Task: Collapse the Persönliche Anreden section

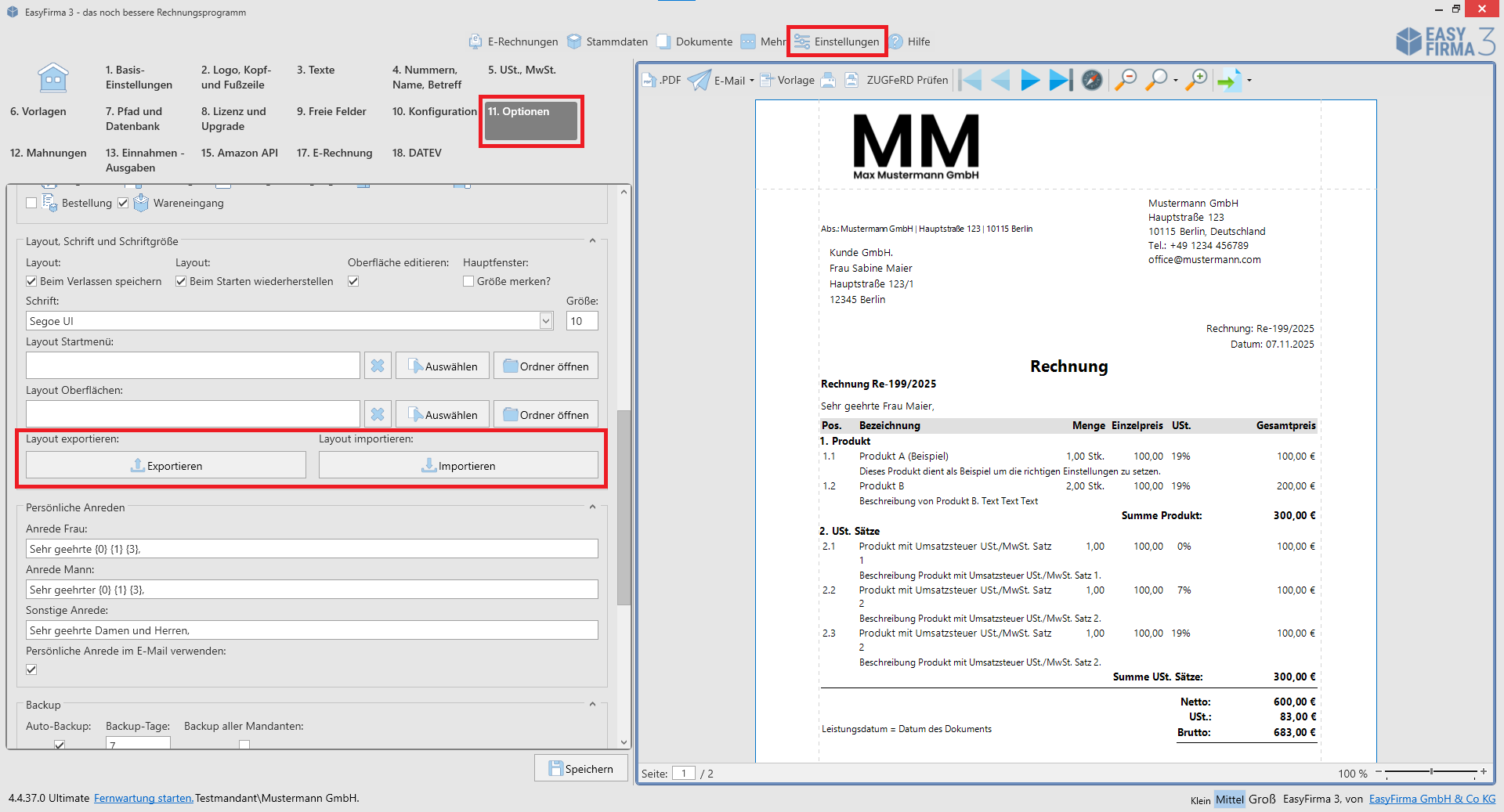Action: [x=592, y=507]
